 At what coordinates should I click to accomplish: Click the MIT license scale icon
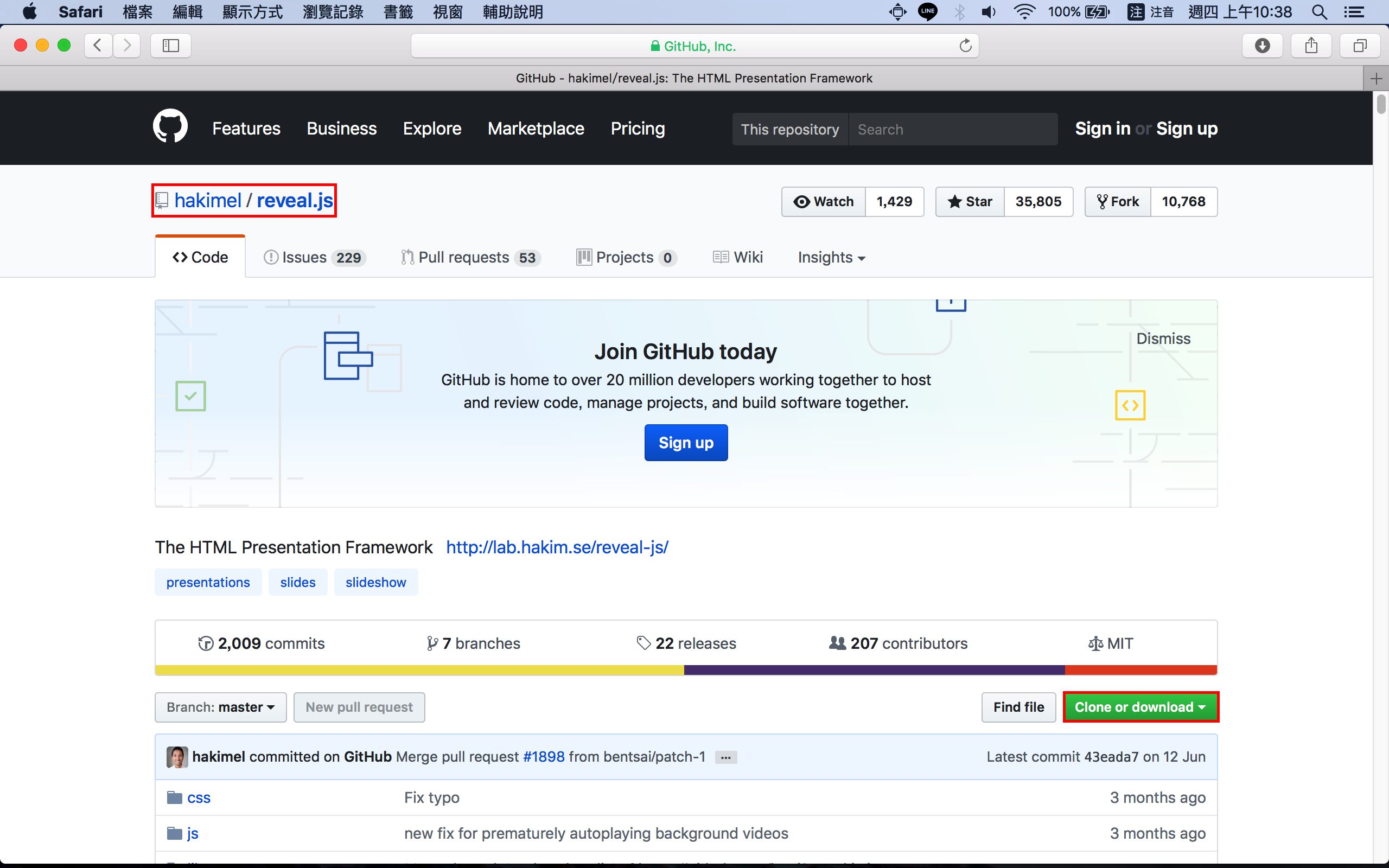click(1095, 643)
